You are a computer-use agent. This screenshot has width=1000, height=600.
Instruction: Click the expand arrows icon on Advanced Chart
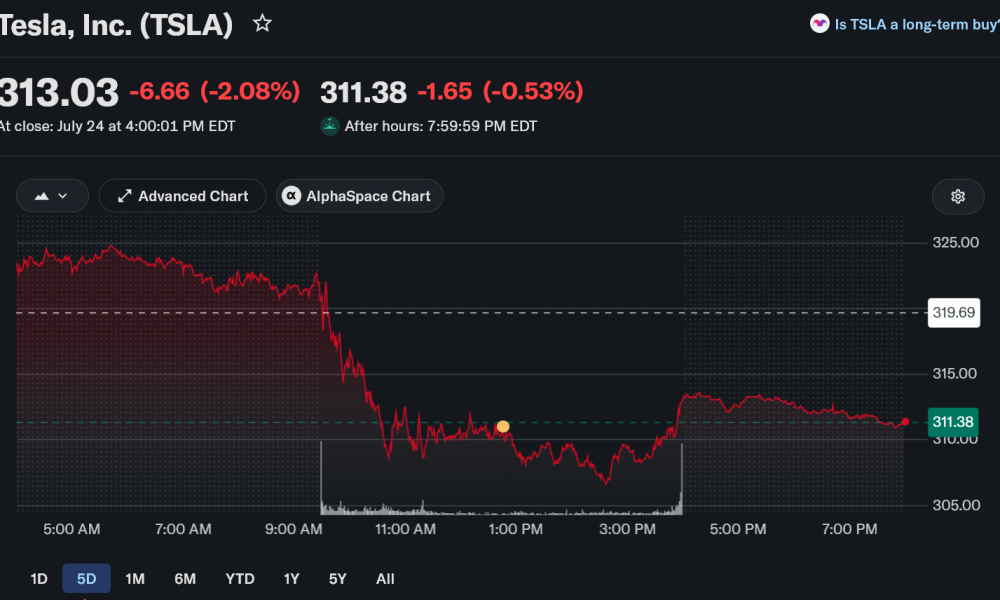(124, 196)
